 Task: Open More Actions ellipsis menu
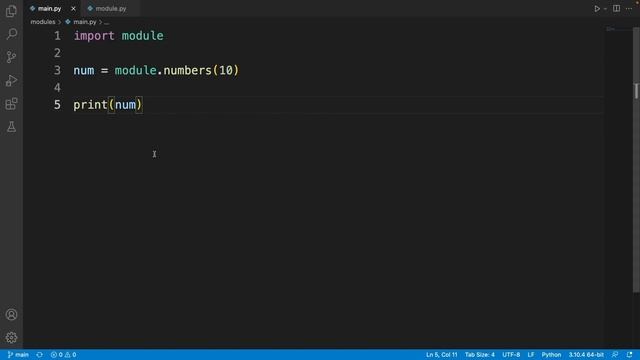pos(629,9)
